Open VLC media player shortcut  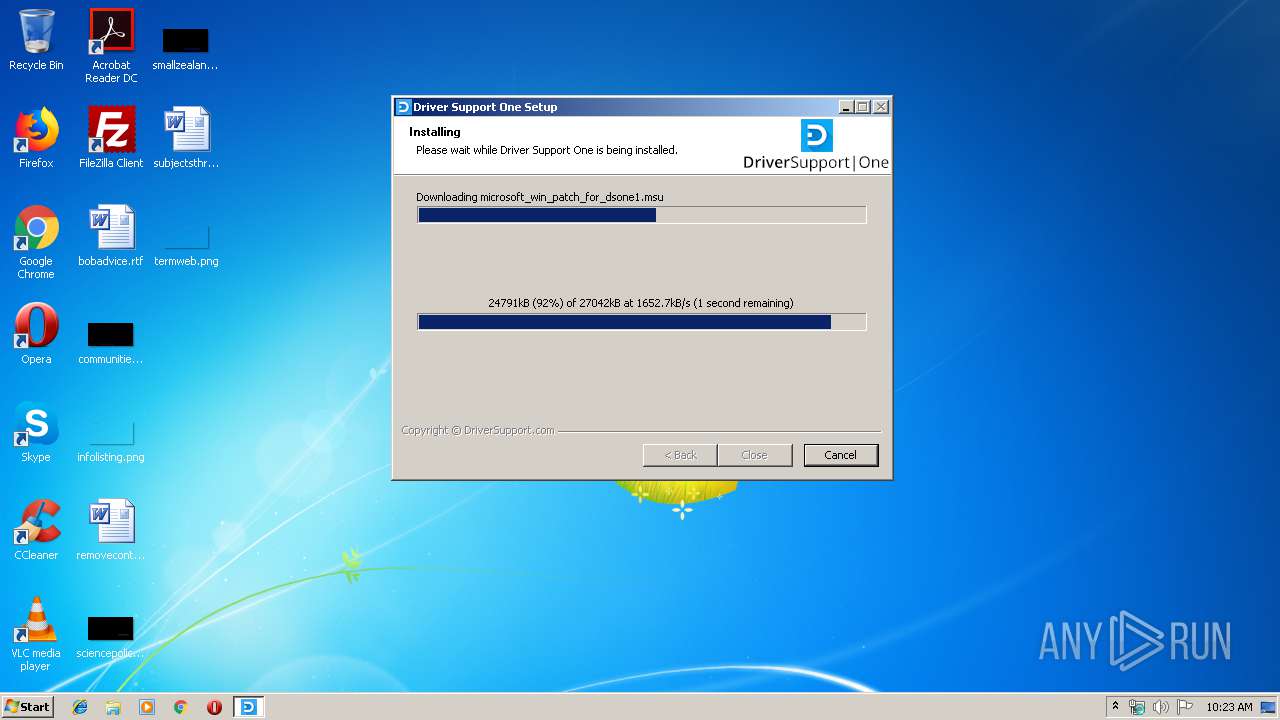click(x=36, y=634)
